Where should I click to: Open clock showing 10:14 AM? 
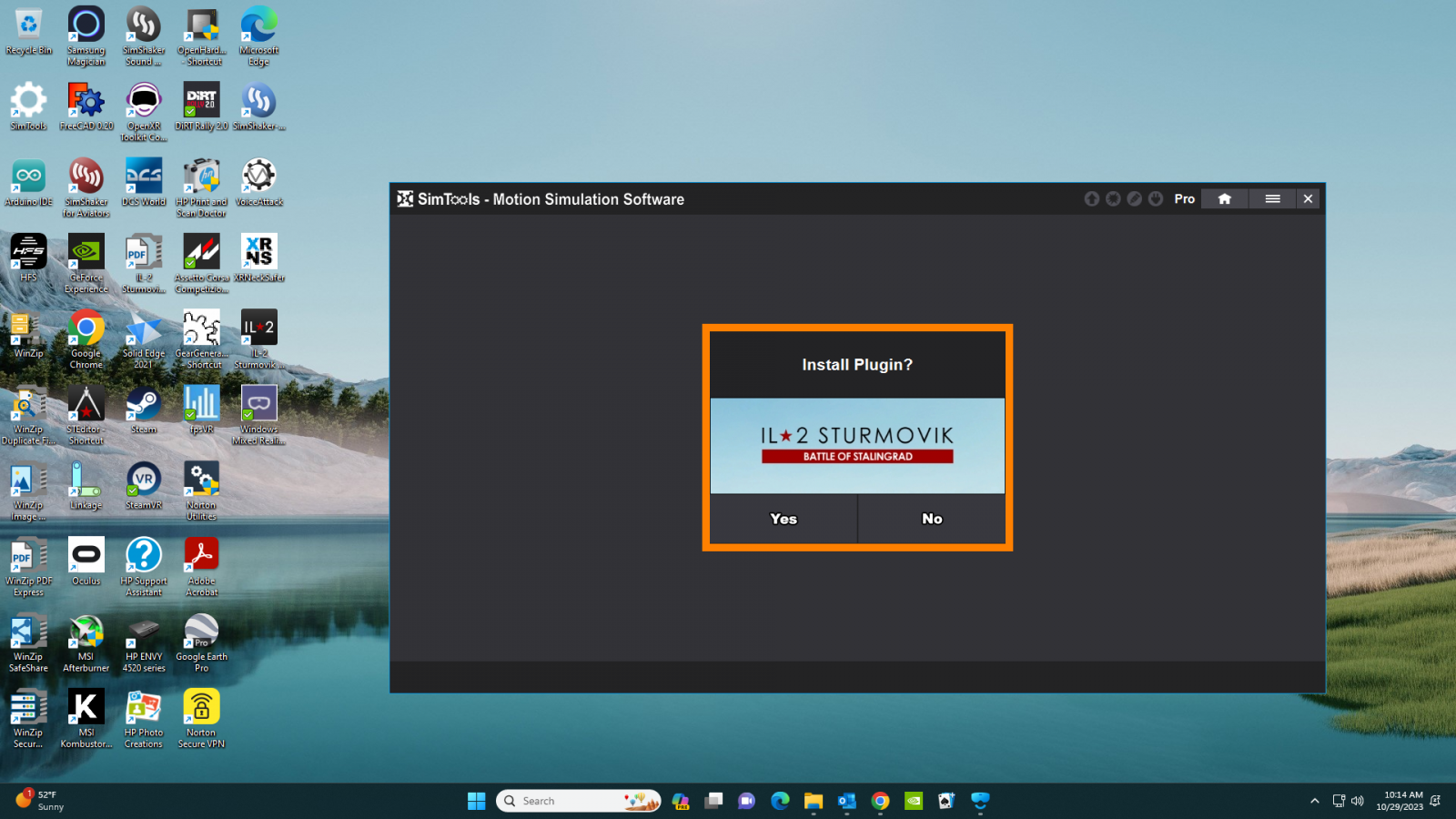(x=1400, y=801)
